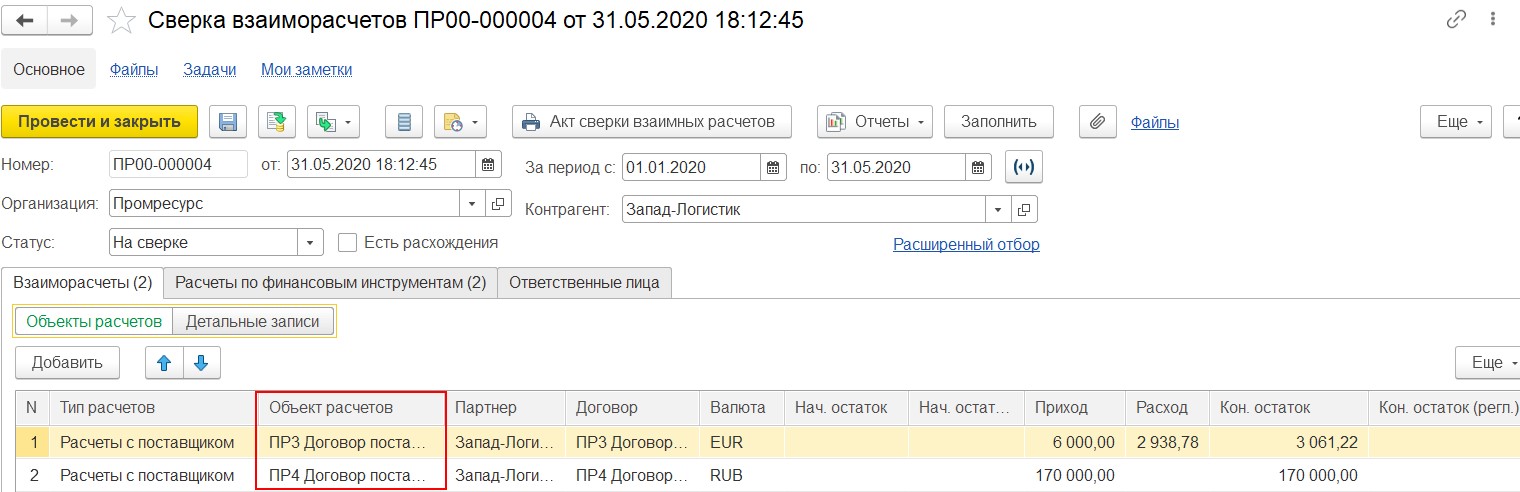The image size is (1520, 492).
Task: Open calendar for document date field
Action: 488,166
